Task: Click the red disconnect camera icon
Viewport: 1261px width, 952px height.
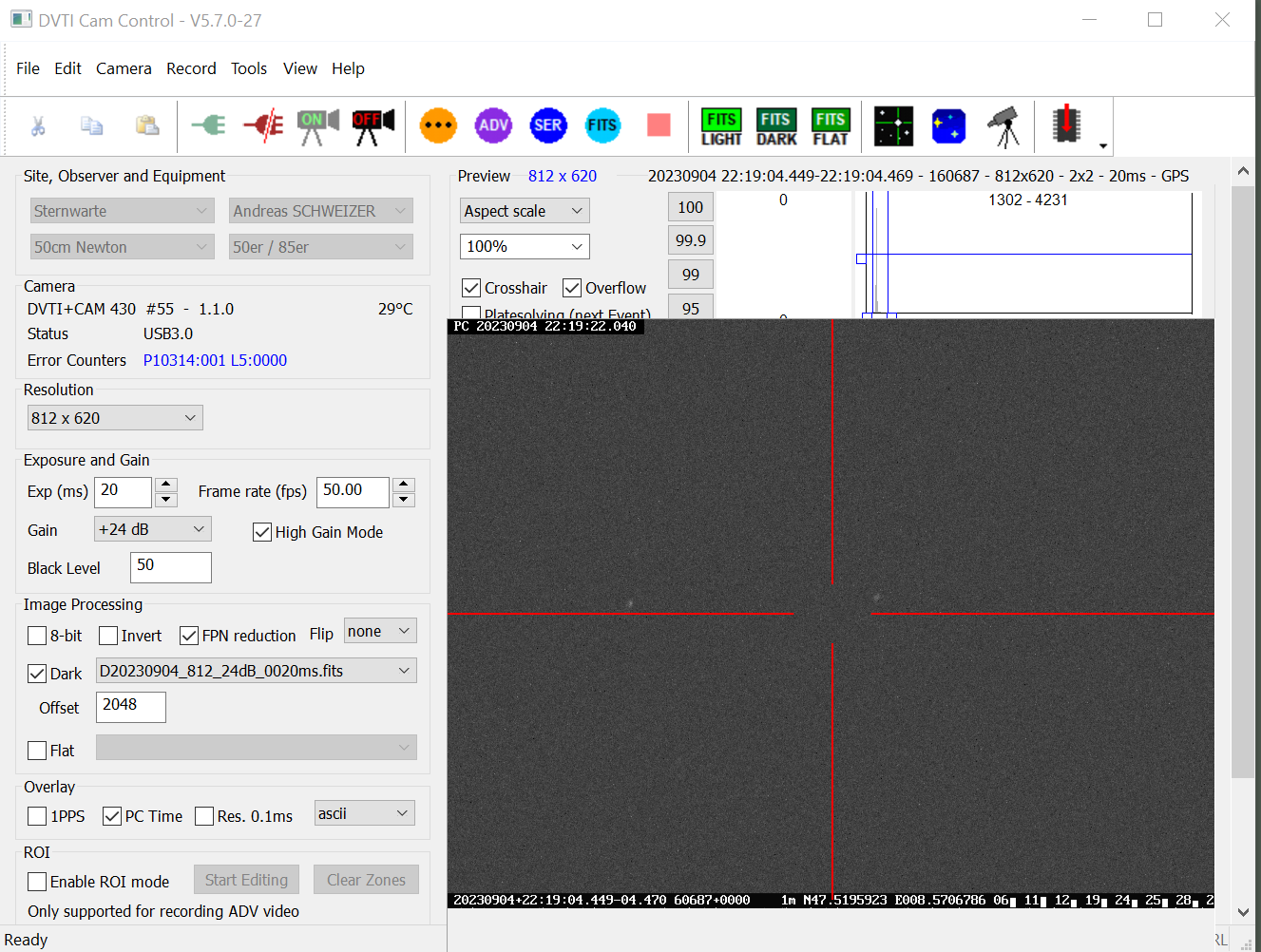Action: click(x=263, y=125)
